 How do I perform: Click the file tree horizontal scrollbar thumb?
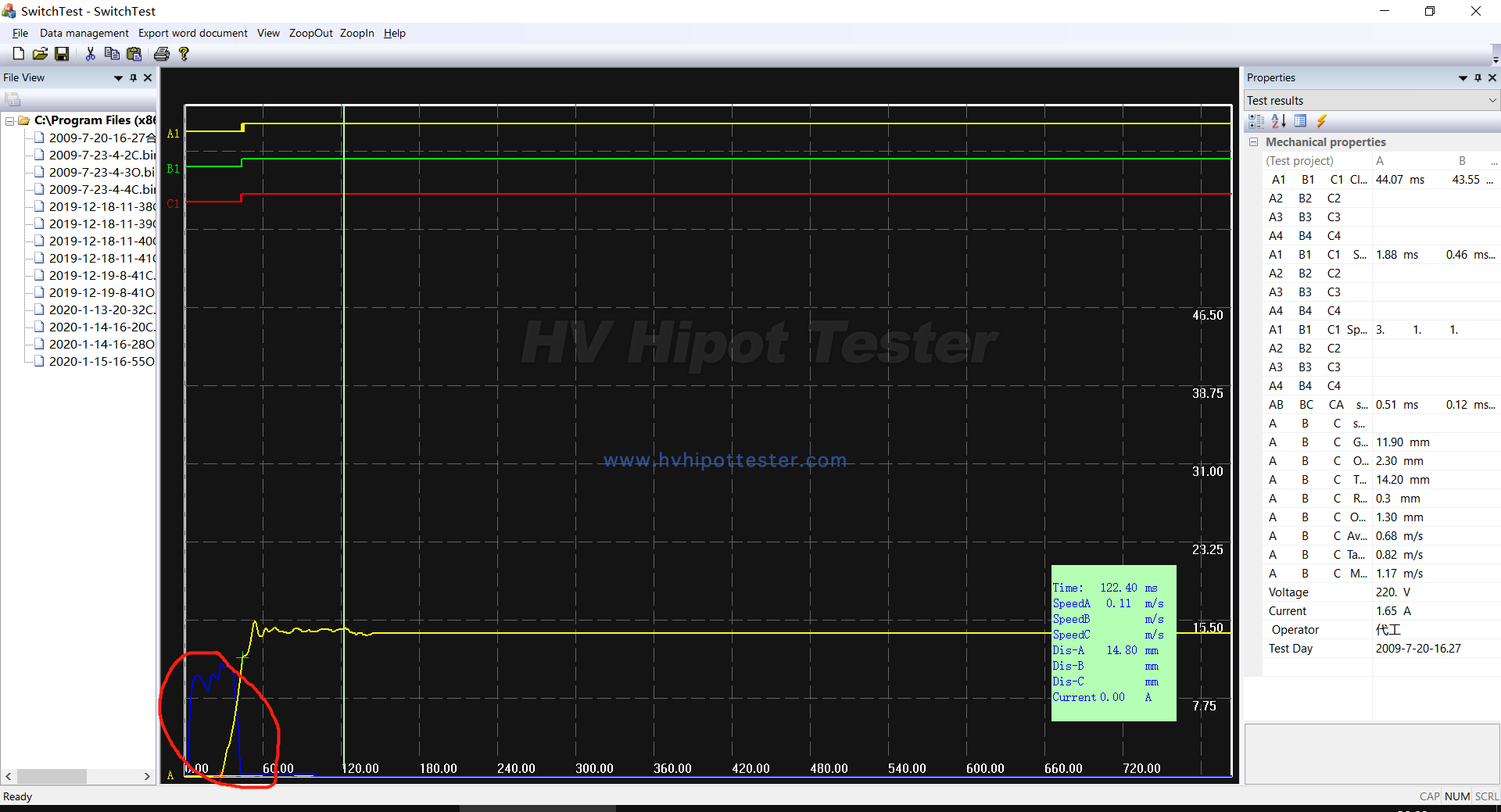(52, 776)
